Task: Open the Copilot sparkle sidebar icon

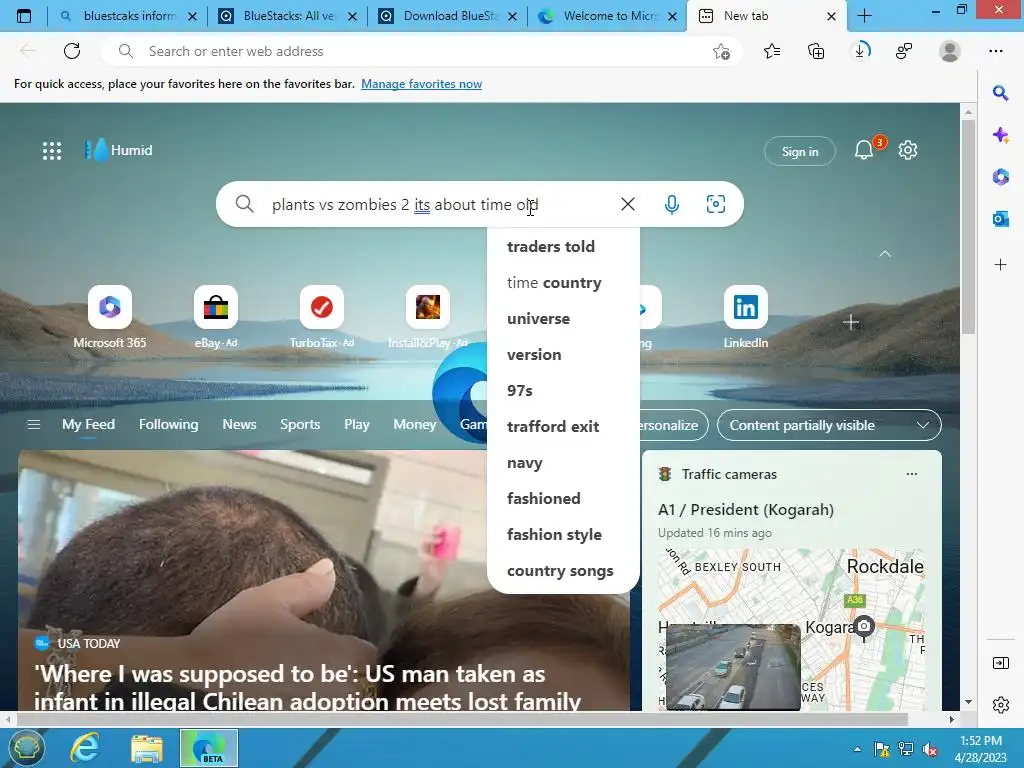Action: (x=1000, y=135)
